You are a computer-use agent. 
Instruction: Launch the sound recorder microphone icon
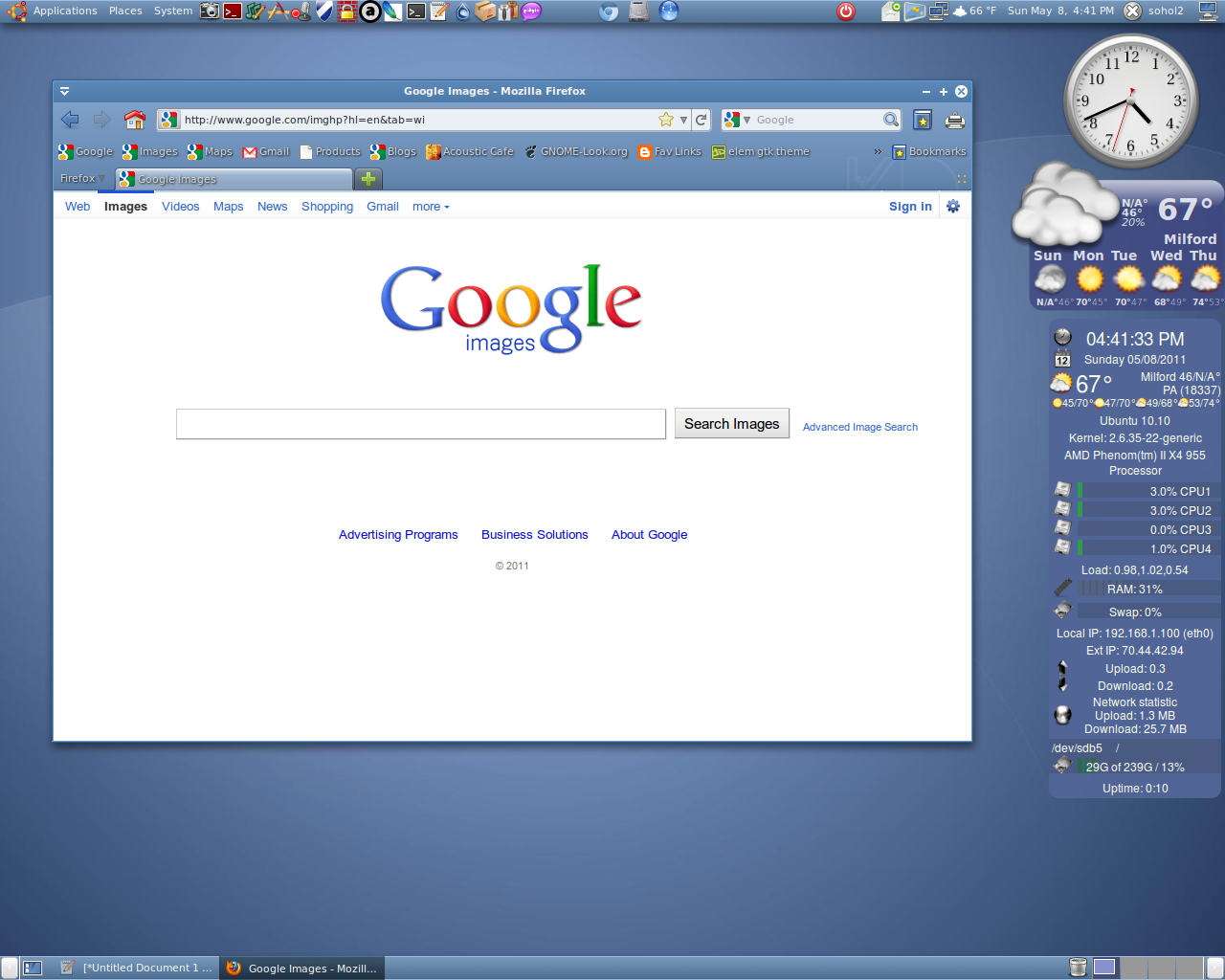(301, 11)
